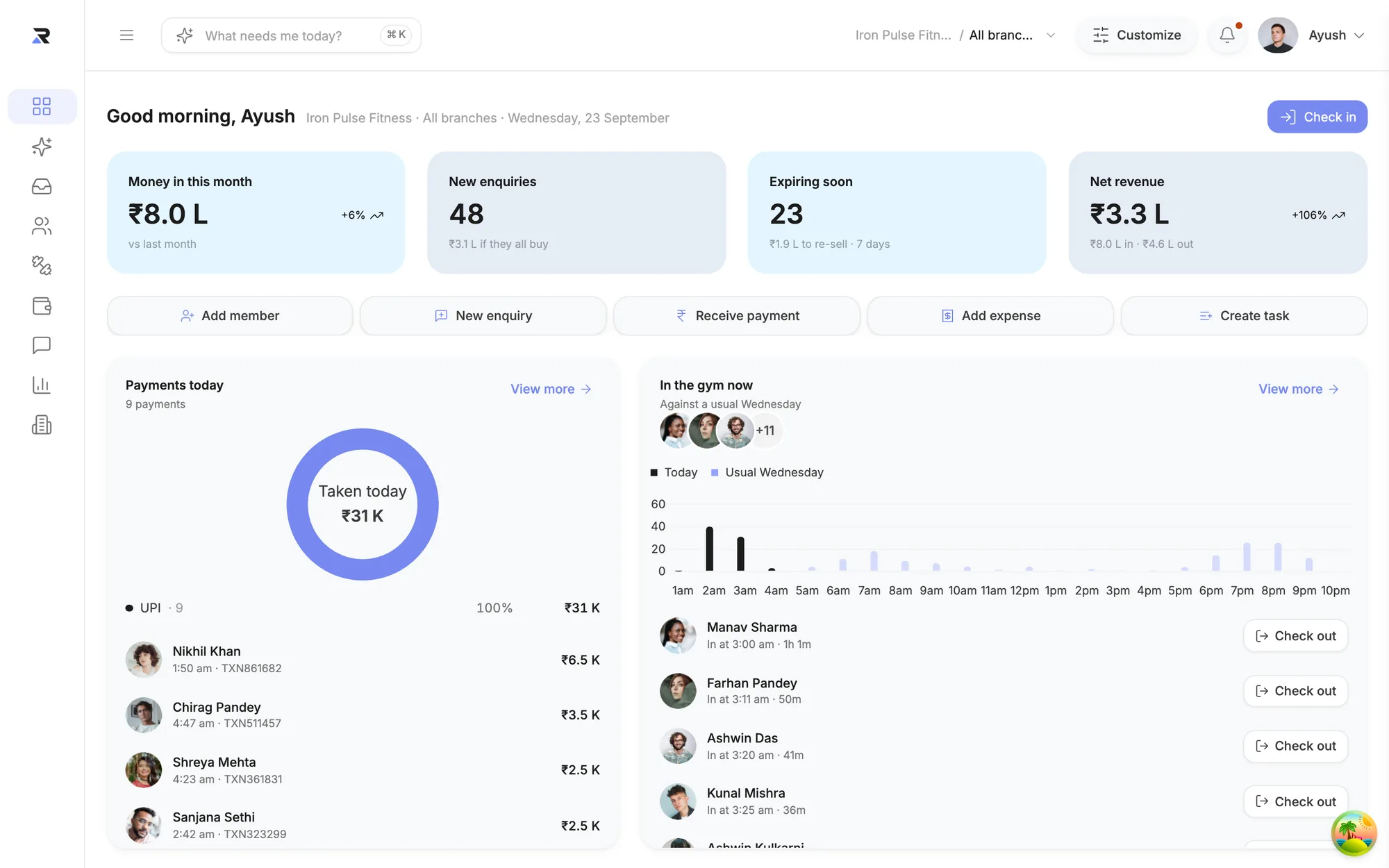Select Chirag Pandey payment row
Viewport: 1389px width, 868px height.
pyautogui.click(x=363, y=715)
